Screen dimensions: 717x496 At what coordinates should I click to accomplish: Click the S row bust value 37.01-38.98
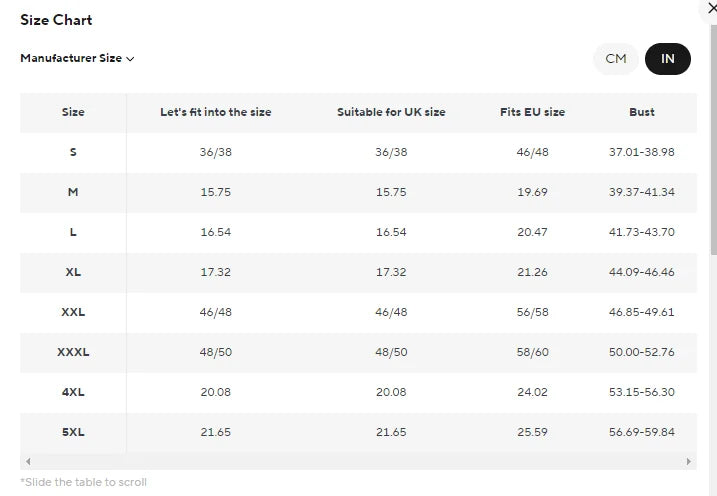point(642,152)
